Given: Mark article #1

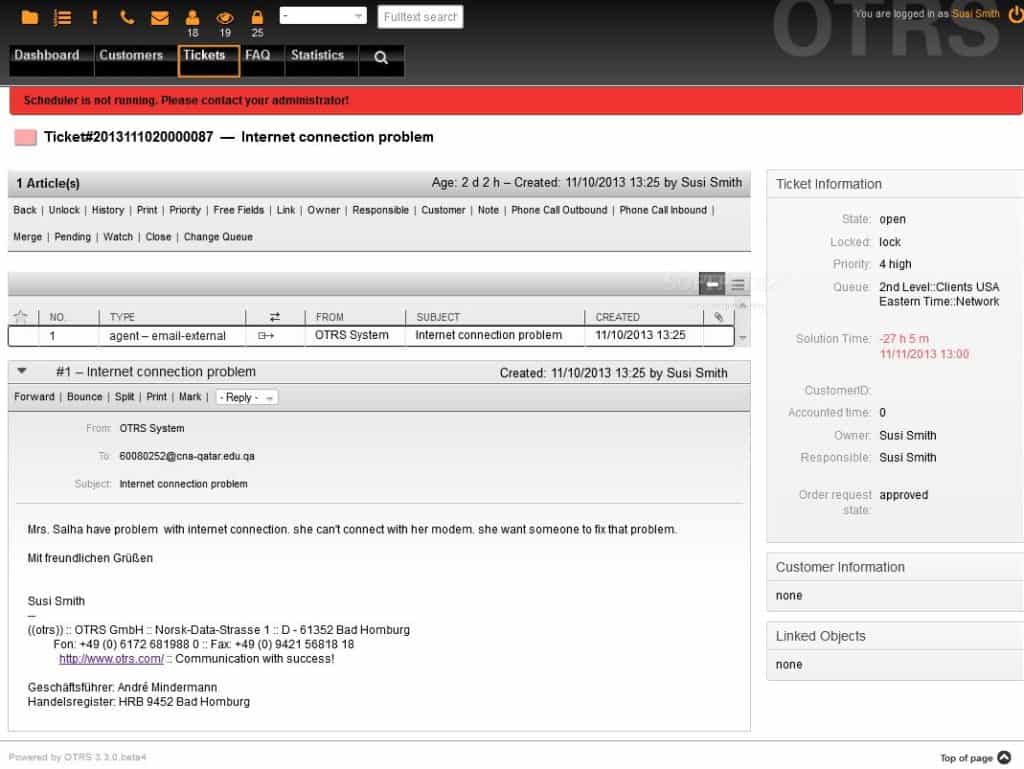Looking at the screenshot, I should (190, 396).
